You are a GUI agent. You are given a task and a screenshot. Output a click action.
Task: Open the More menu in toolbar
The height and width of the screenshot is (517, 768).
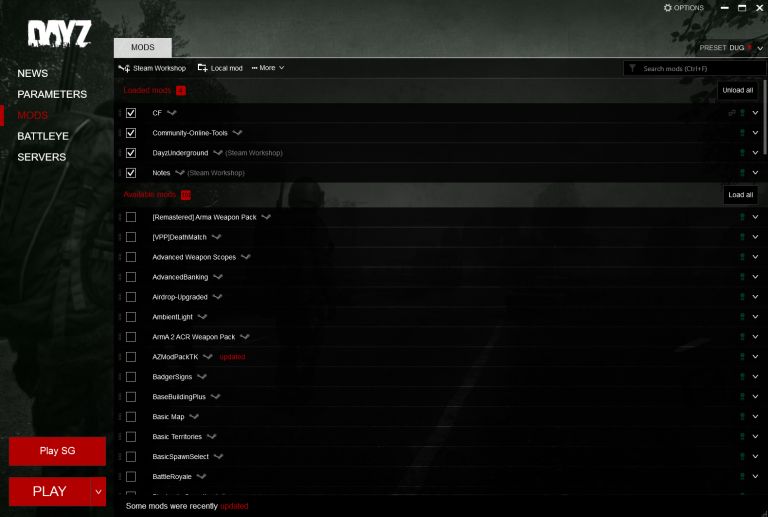268,68
